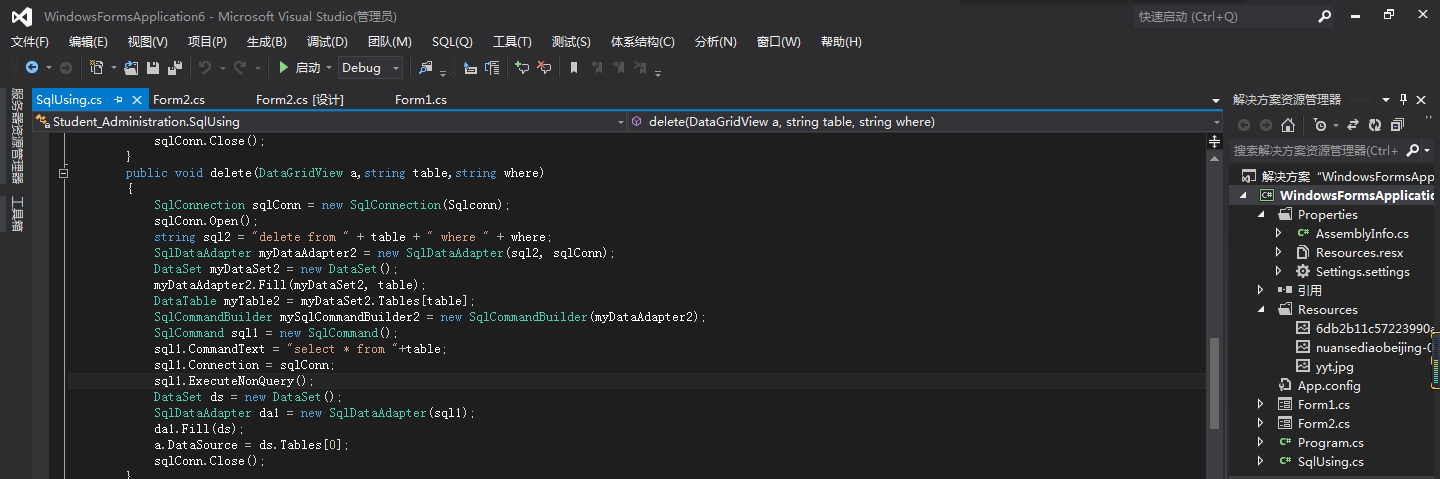The image size is (1440, 479).
Task: Uncomment selected lines via toolbar icon
Action: point(544,68)
